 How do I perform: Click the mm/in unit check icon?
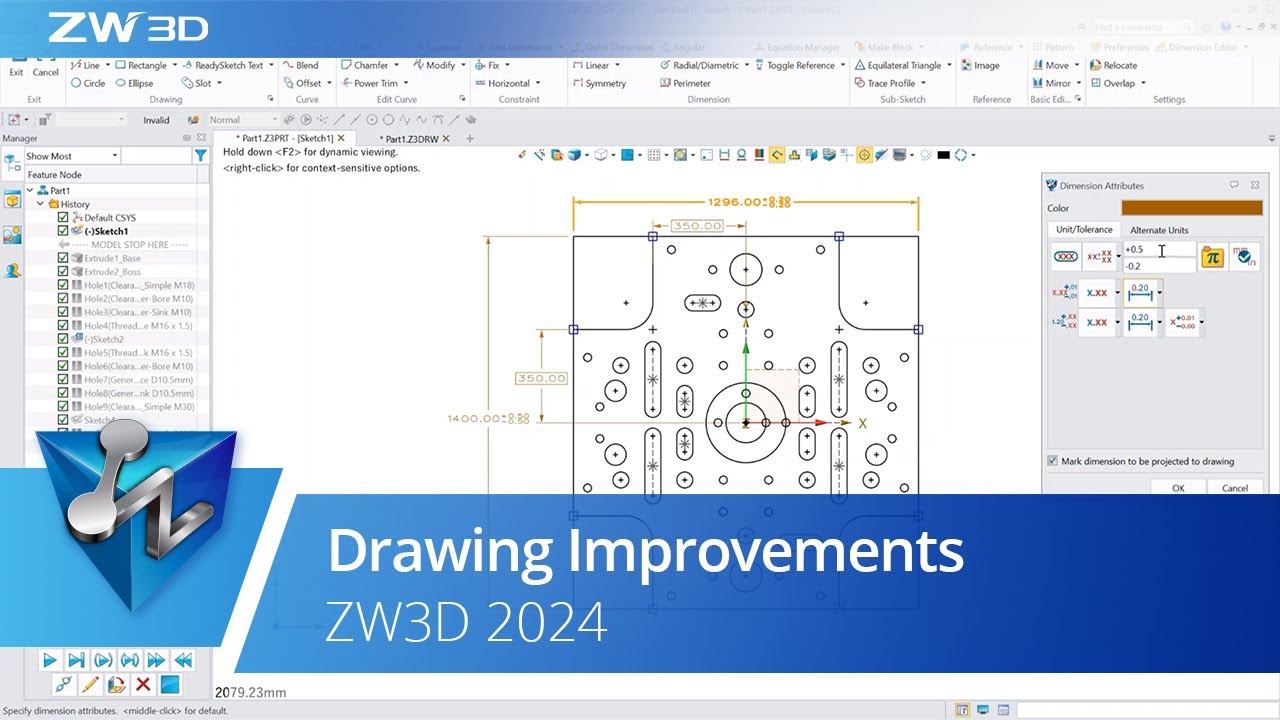pos(1243,257)
